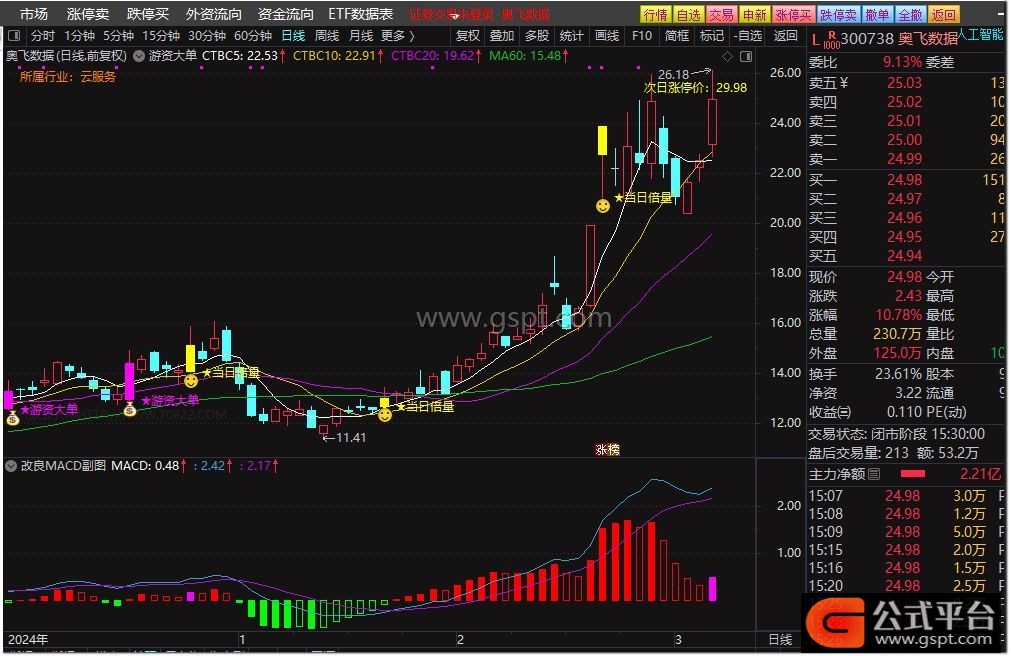
Task: Click the 卖一 price 24.99
Action: click(904, 159)
